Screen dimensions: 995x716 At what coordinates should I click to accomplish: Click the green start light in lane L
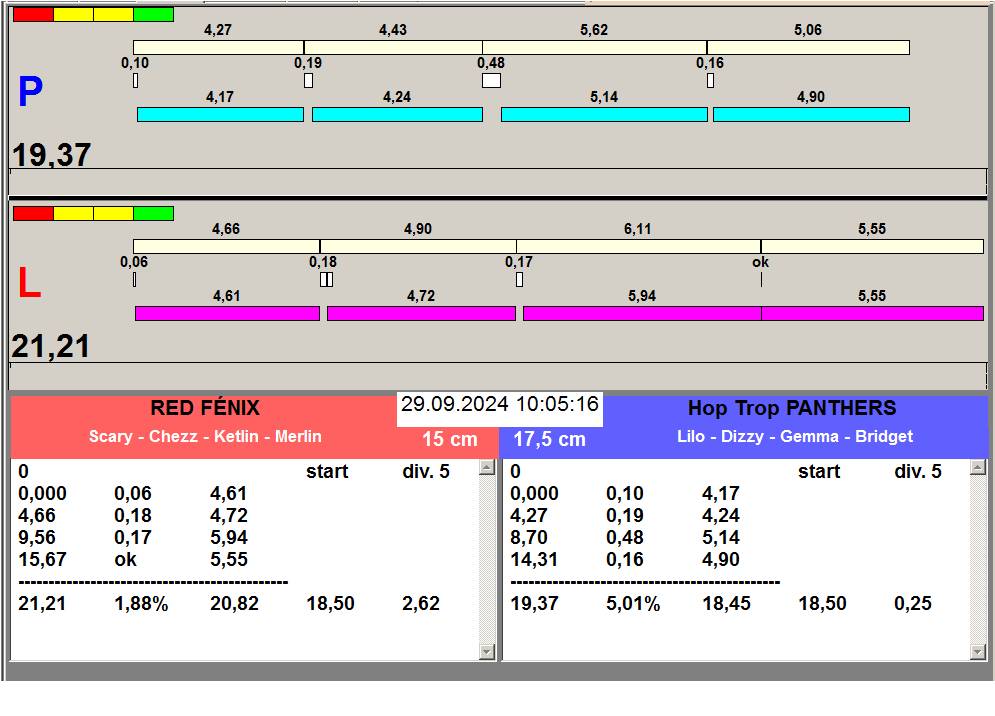click(x=153, y=213)
